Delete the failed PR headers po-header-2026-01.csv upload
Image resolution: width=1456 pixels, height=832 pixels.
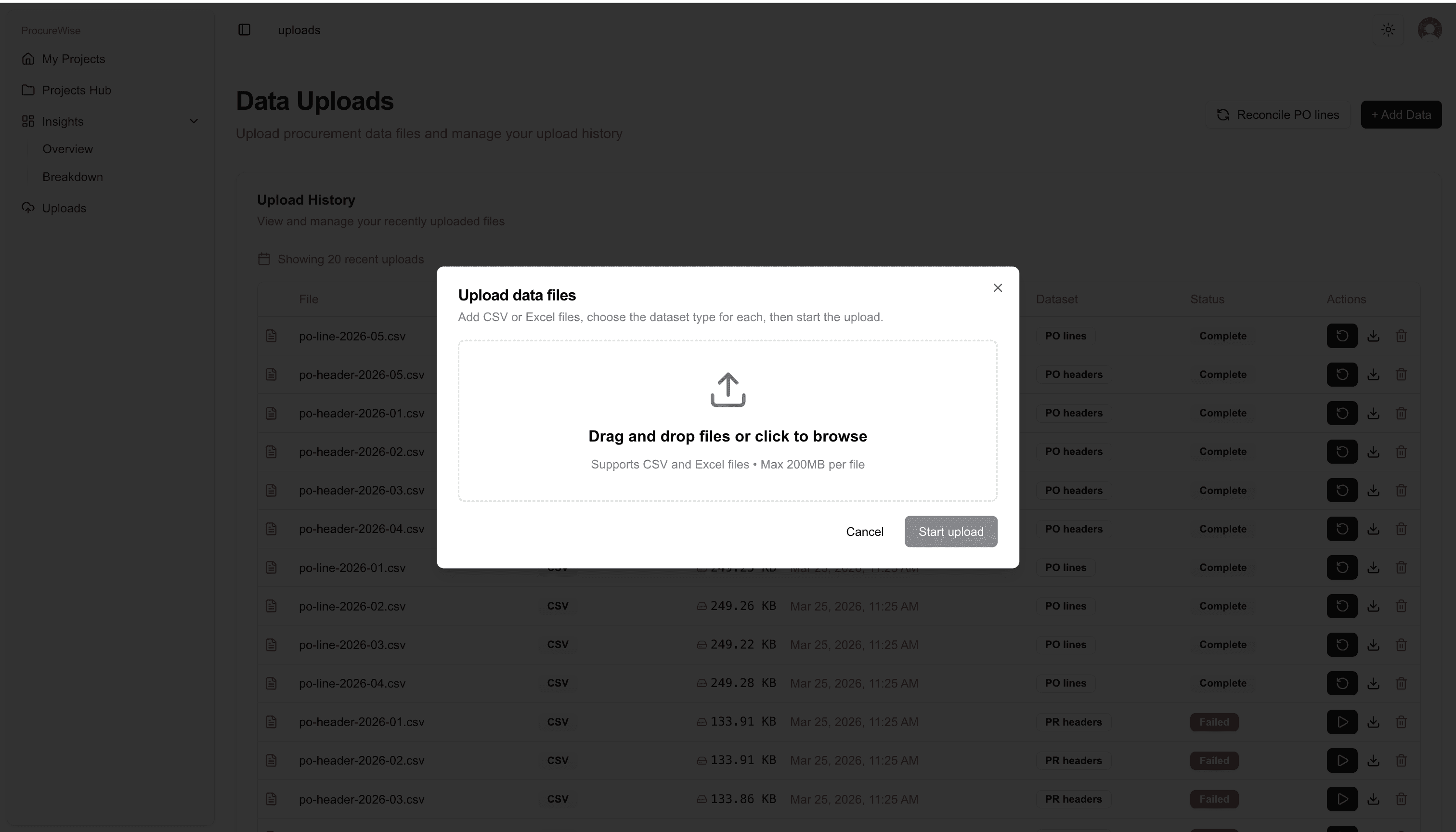(x=1401, y=722)
